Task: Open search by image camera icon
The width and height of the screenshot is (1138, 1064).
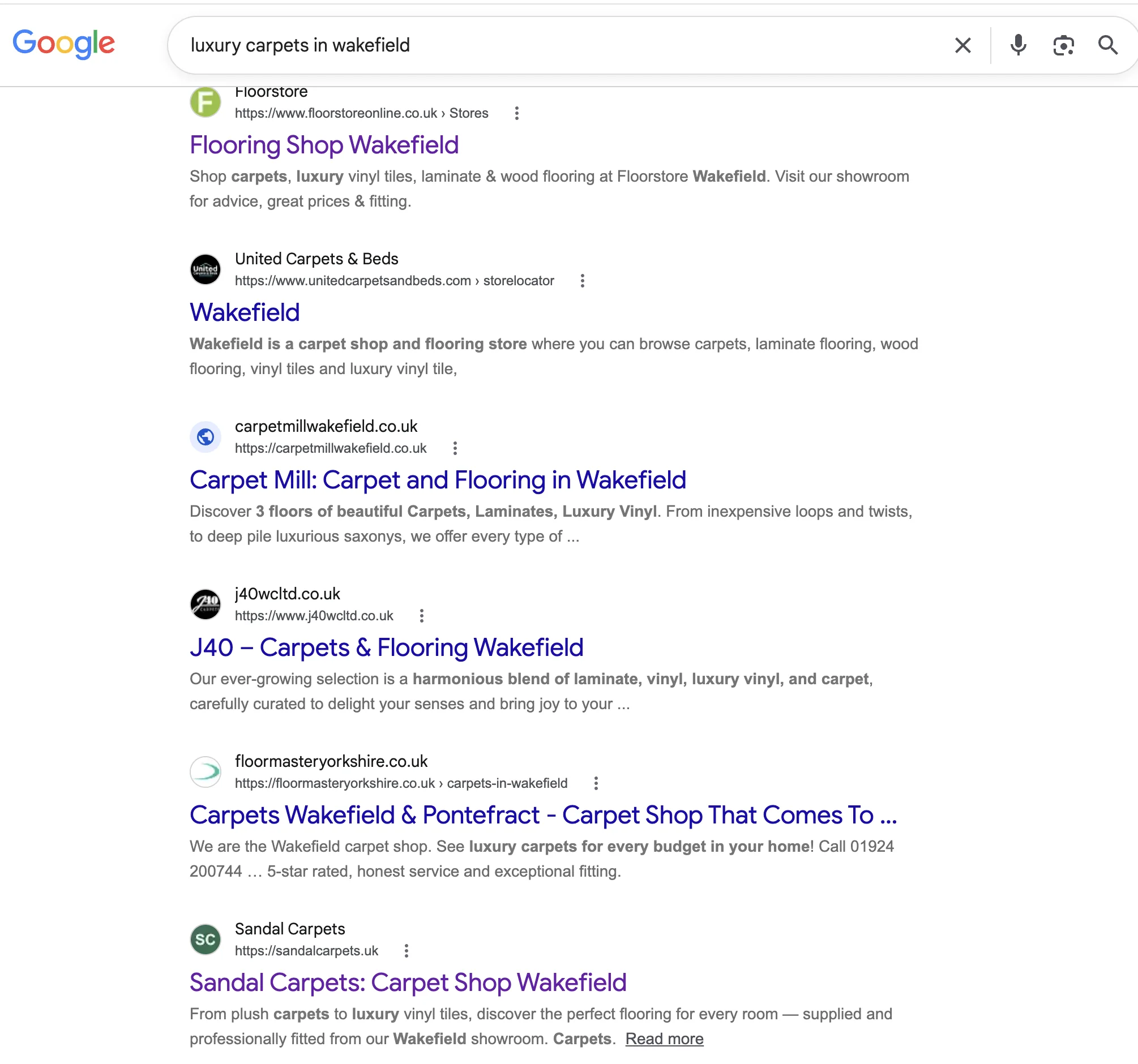Action: 1063,45
